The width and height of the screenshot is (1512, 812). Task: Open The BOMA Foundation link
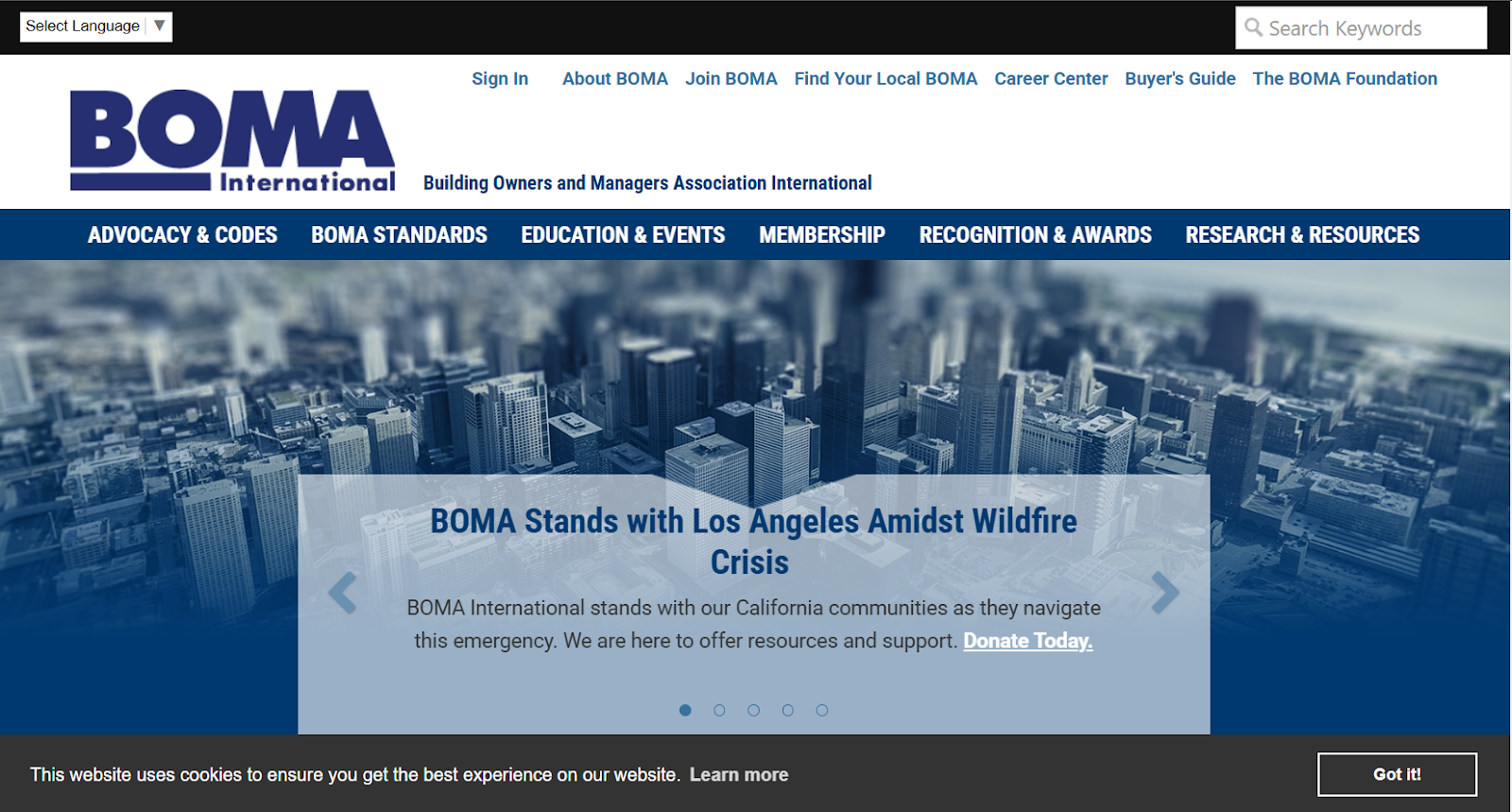click(1345, 78)
